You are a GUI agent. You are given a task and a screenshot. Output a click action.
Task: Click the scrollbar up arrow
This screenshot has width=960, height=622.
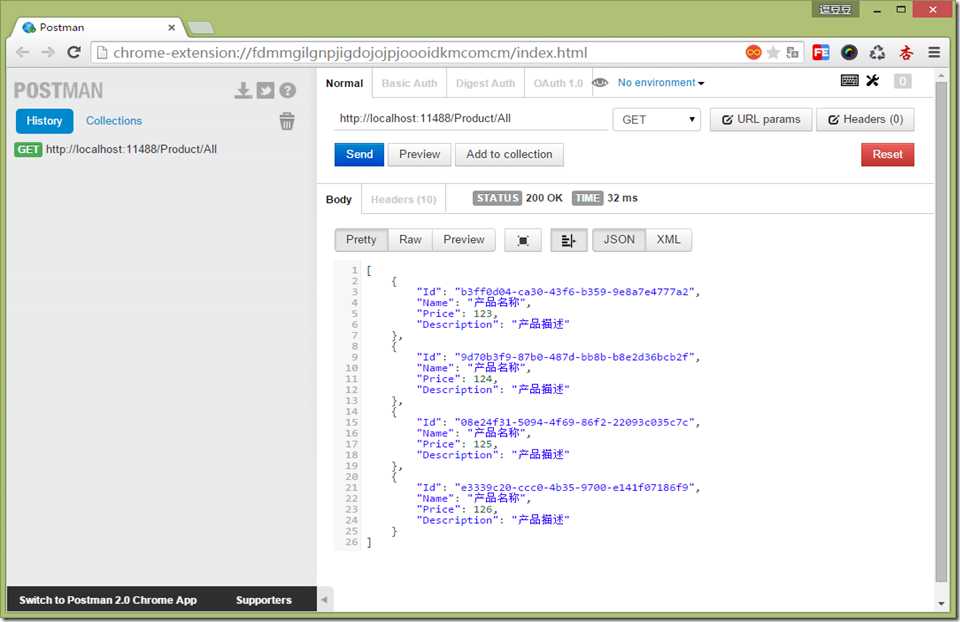[941, 76]
